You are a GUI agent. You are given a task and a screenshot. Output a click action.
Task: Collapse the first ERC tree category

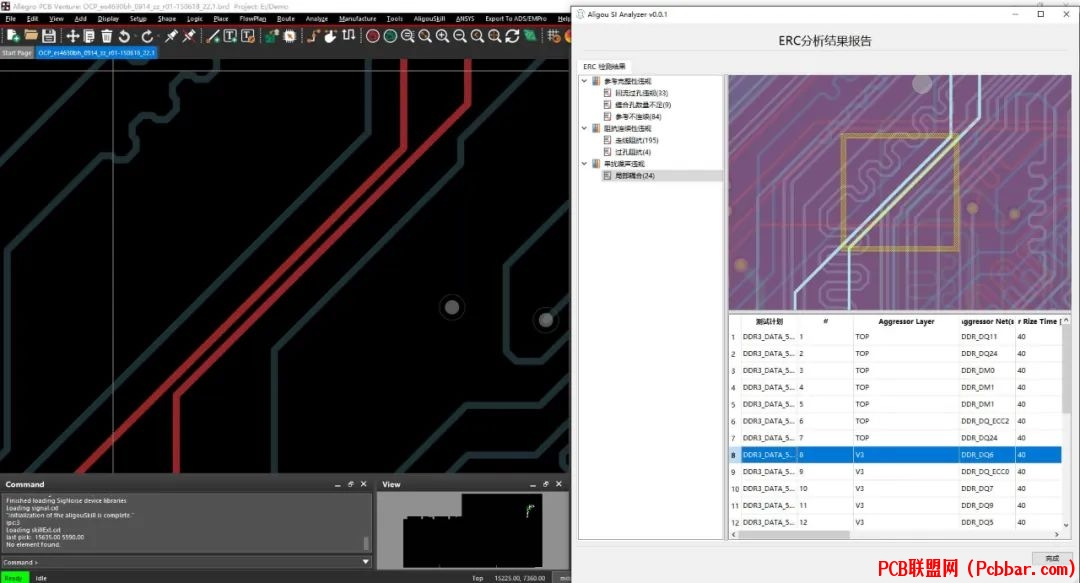585,81
